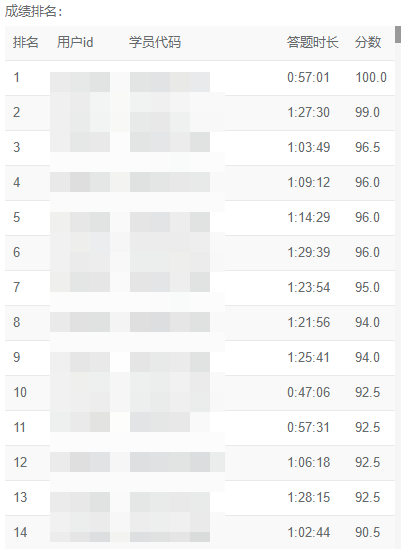
Task: Click the 答题时长 column header
Action: [x=313, y=42]
